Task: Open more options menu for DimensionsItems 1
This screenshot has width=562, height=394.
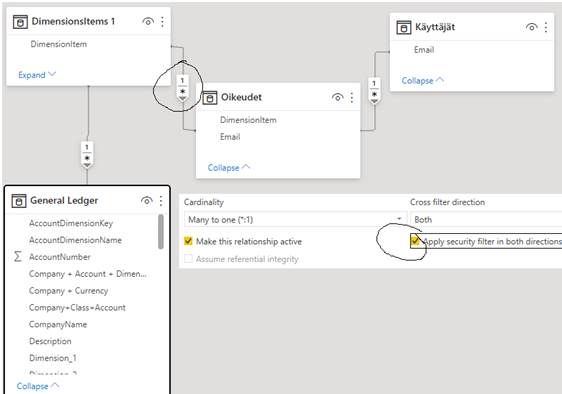Action: point(162,22)
